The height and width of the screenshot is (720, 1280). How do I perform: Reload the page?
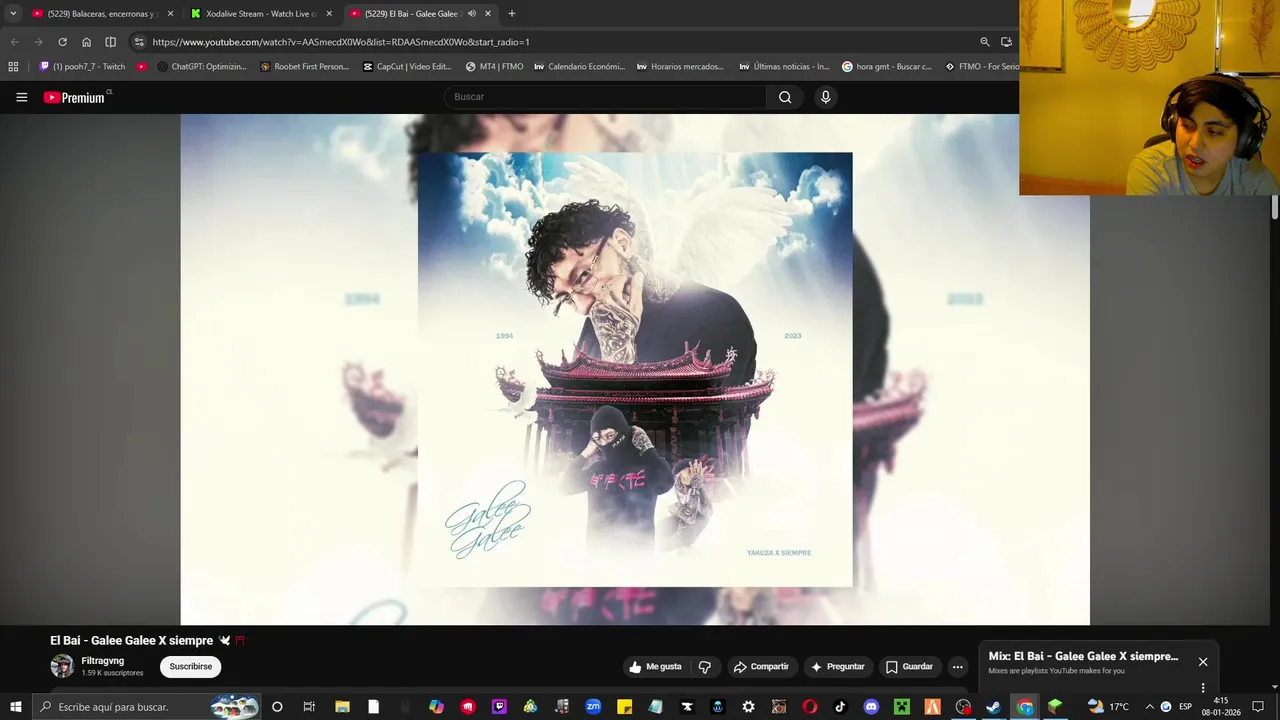click(62, 42)
